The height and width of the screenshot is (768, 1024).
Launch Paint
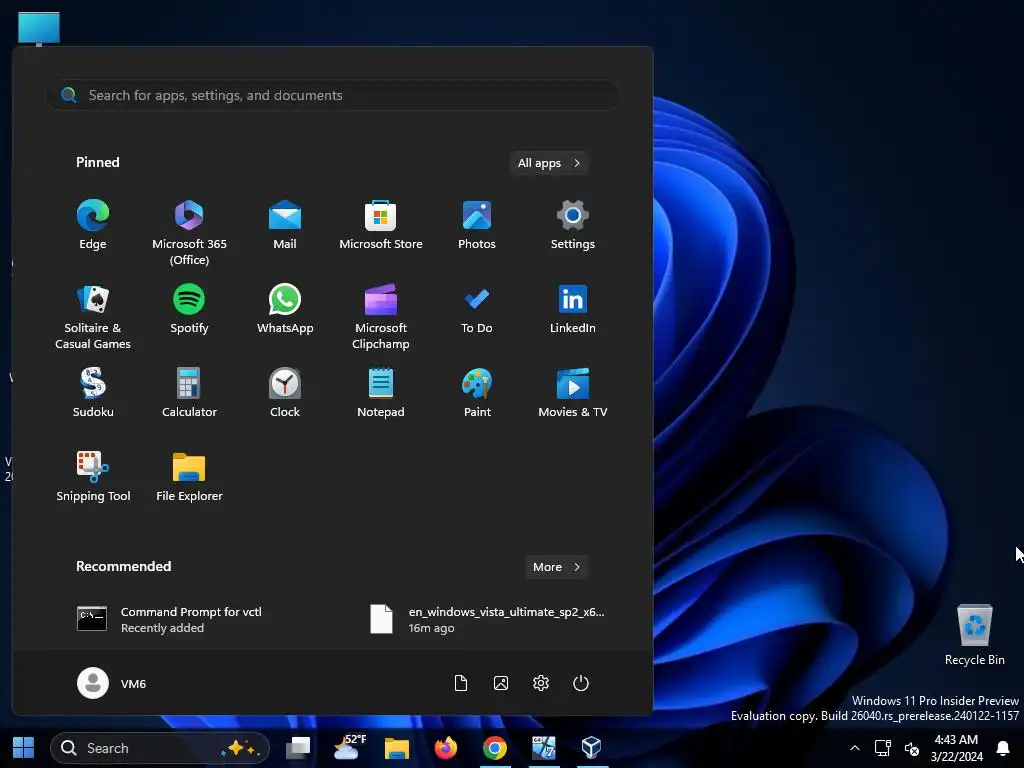click(x=477, y=393)
